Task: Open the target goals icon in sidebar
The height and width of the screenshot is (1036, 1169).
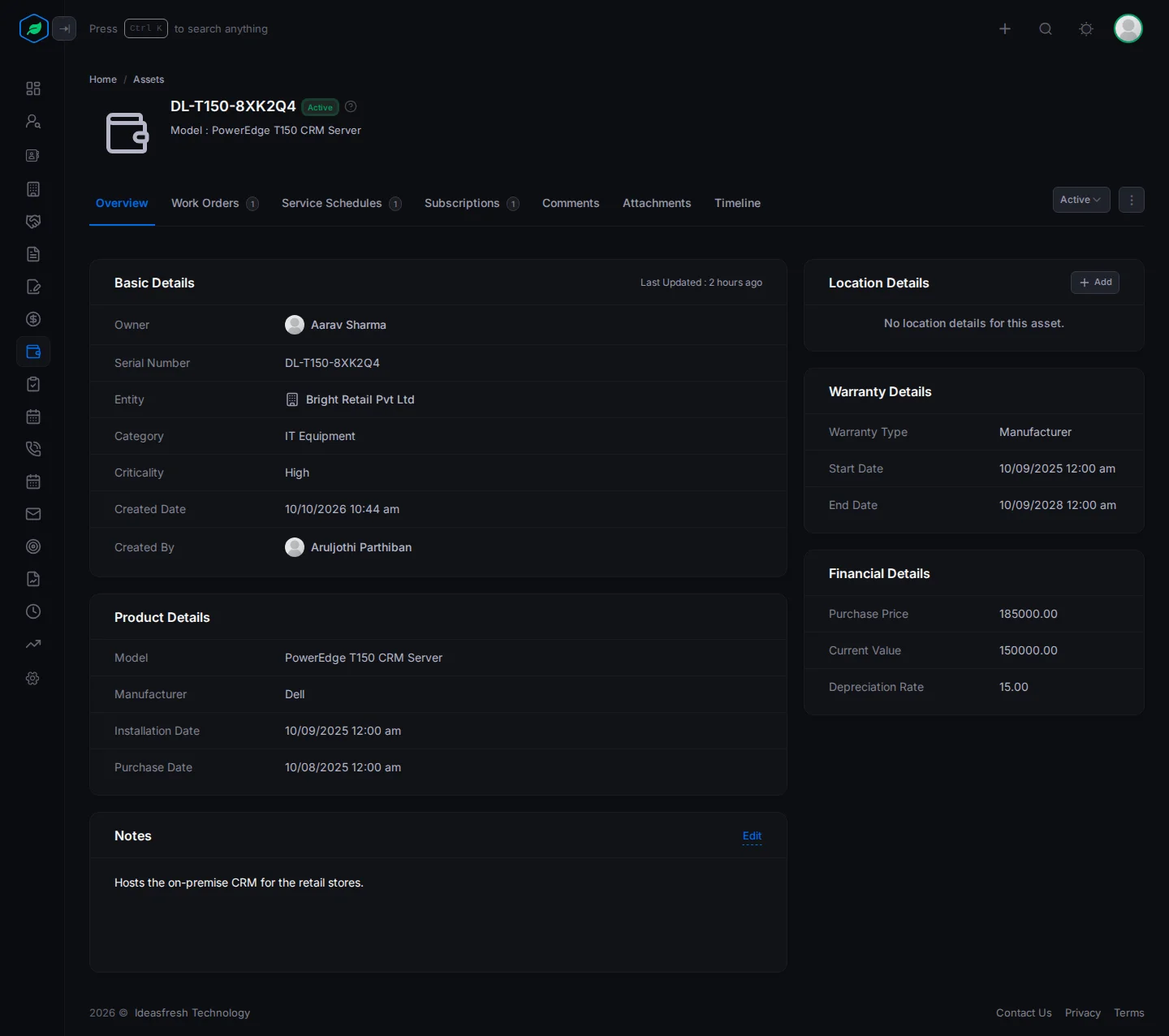Action: pos(33,546)
